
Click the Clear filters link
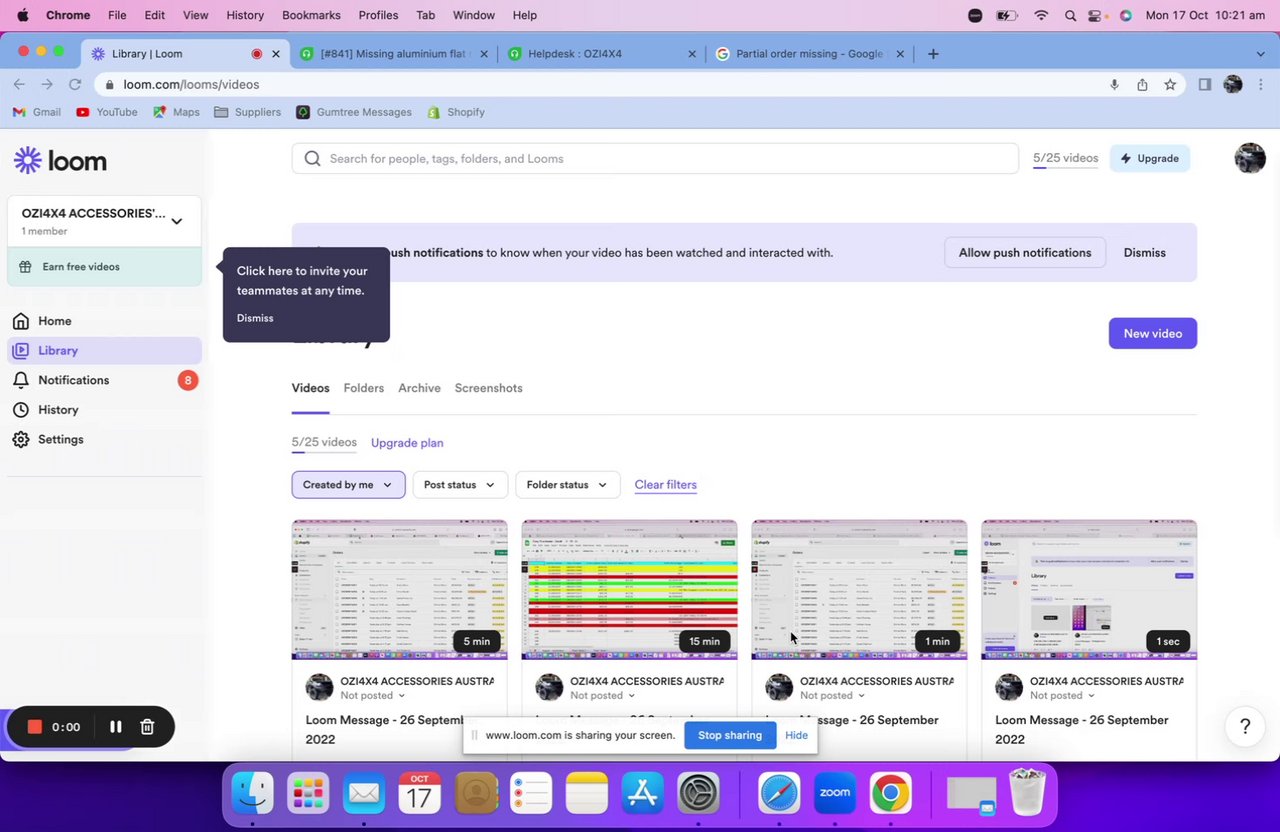pos(665,485)
